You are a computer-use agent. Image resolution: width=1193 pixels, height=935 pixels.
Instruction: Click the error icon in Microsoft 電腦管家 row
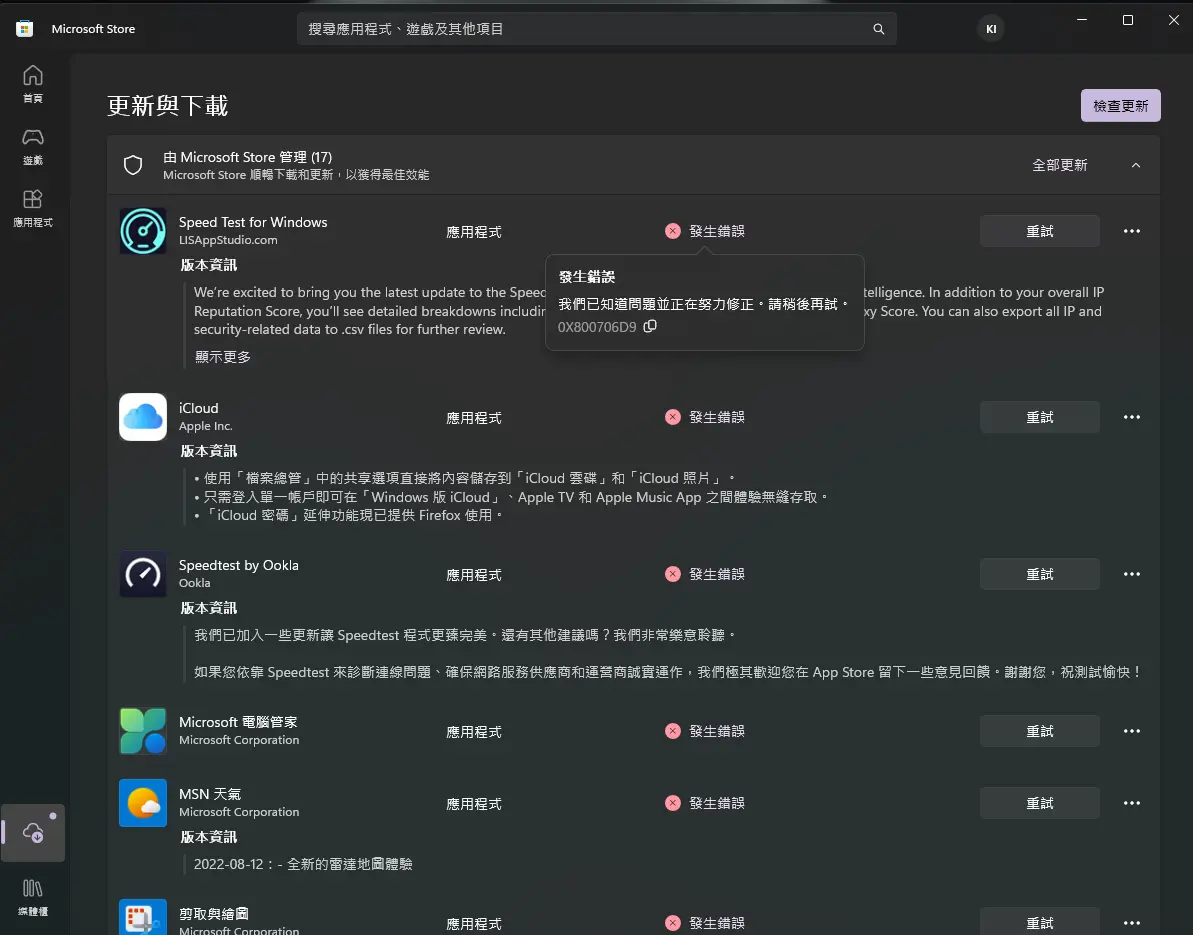point(673,730)
